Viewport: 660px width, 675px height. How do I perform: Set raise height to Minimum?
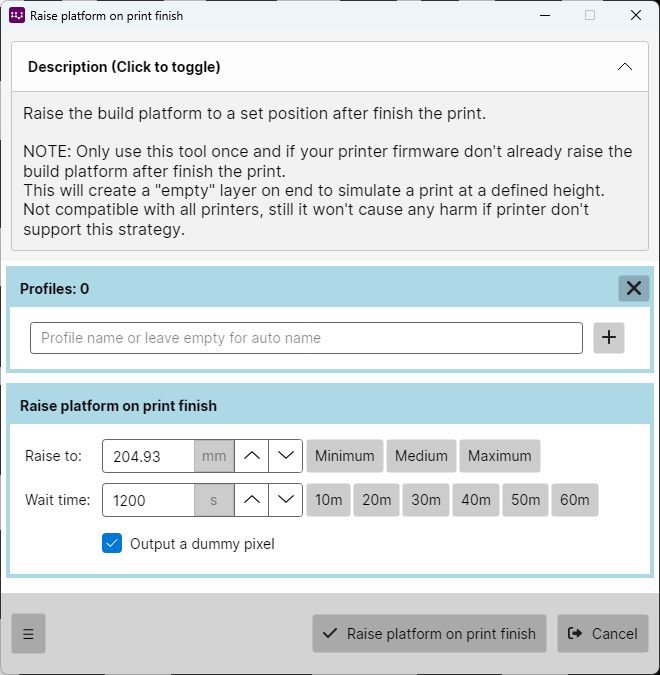345,456
